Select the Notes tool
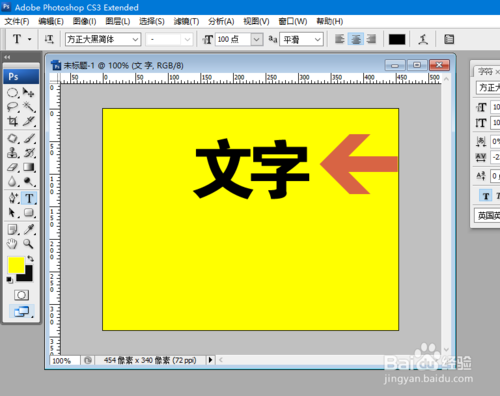Viewport: 500px width, 396px height. click(x=13, y=230)
